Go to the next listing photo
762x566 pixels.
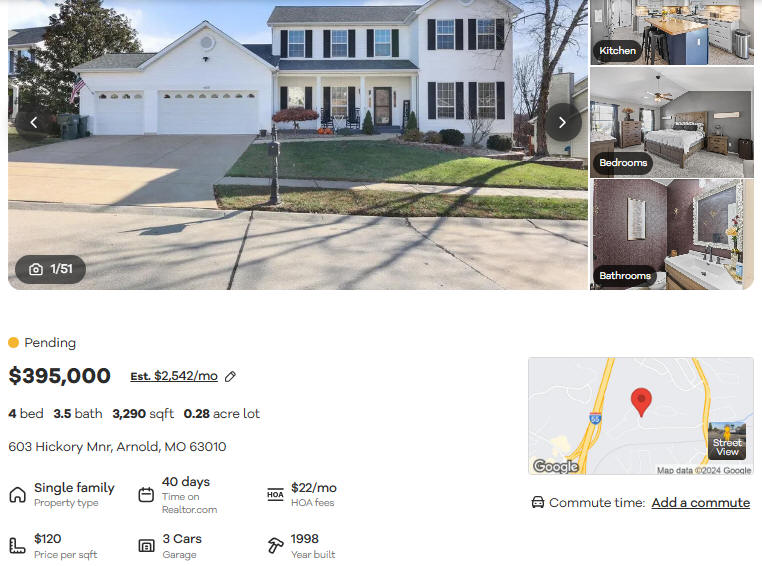pyautogui.click(x=562, y=122)
